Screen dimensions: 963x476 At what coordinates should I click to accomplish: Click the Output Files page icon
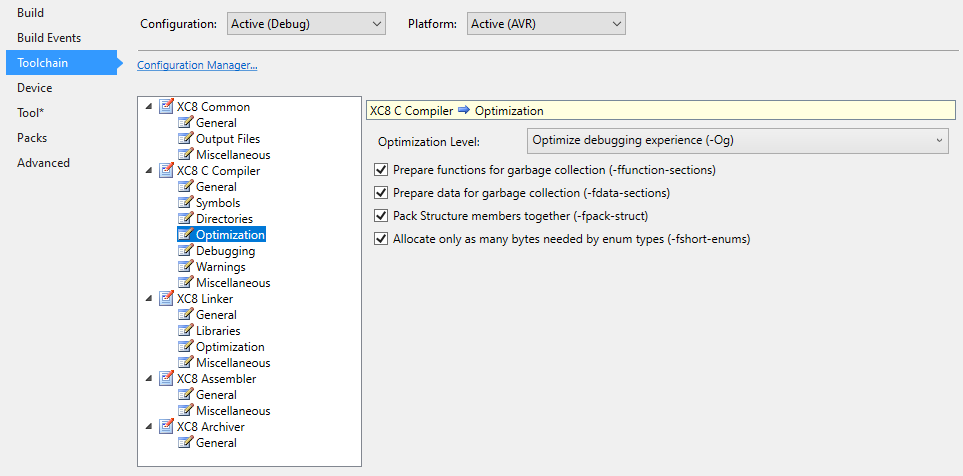185,139
